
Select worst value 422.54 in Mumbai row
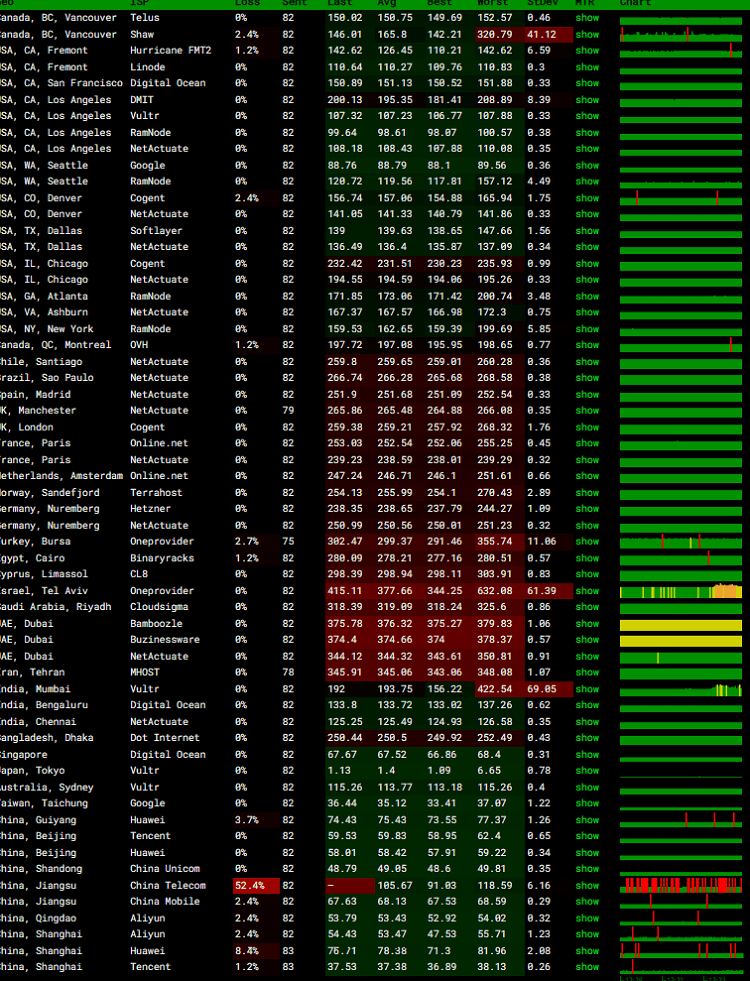[495, 689]
